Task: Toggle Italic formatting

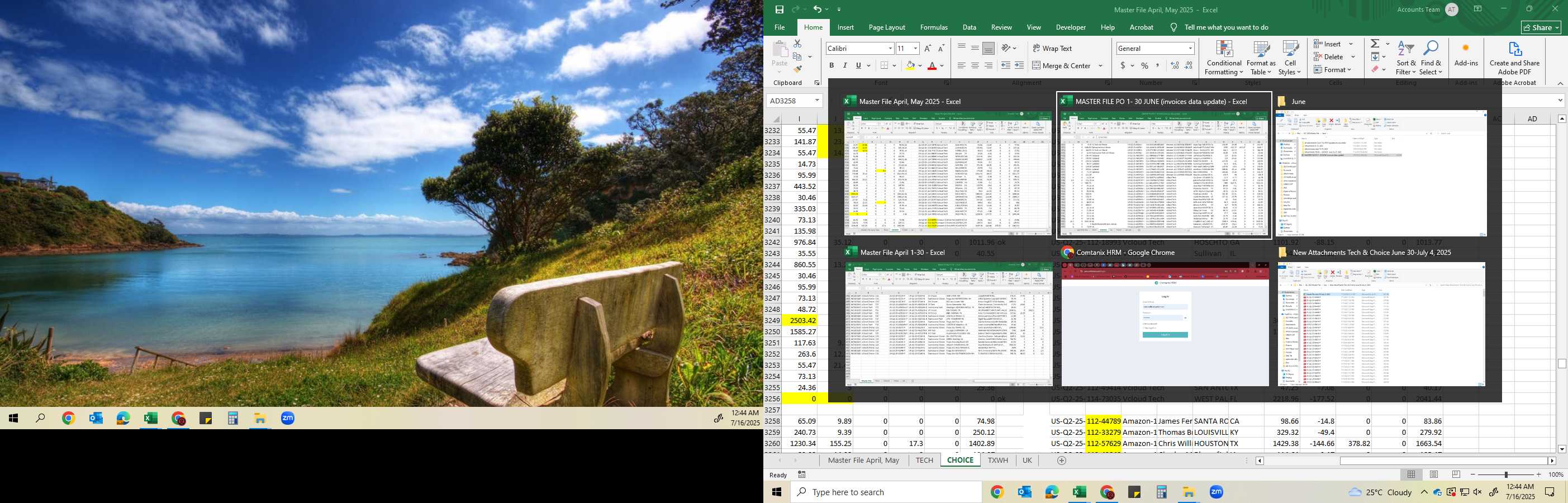Action: pyautogui.click(x=845, y=66)
